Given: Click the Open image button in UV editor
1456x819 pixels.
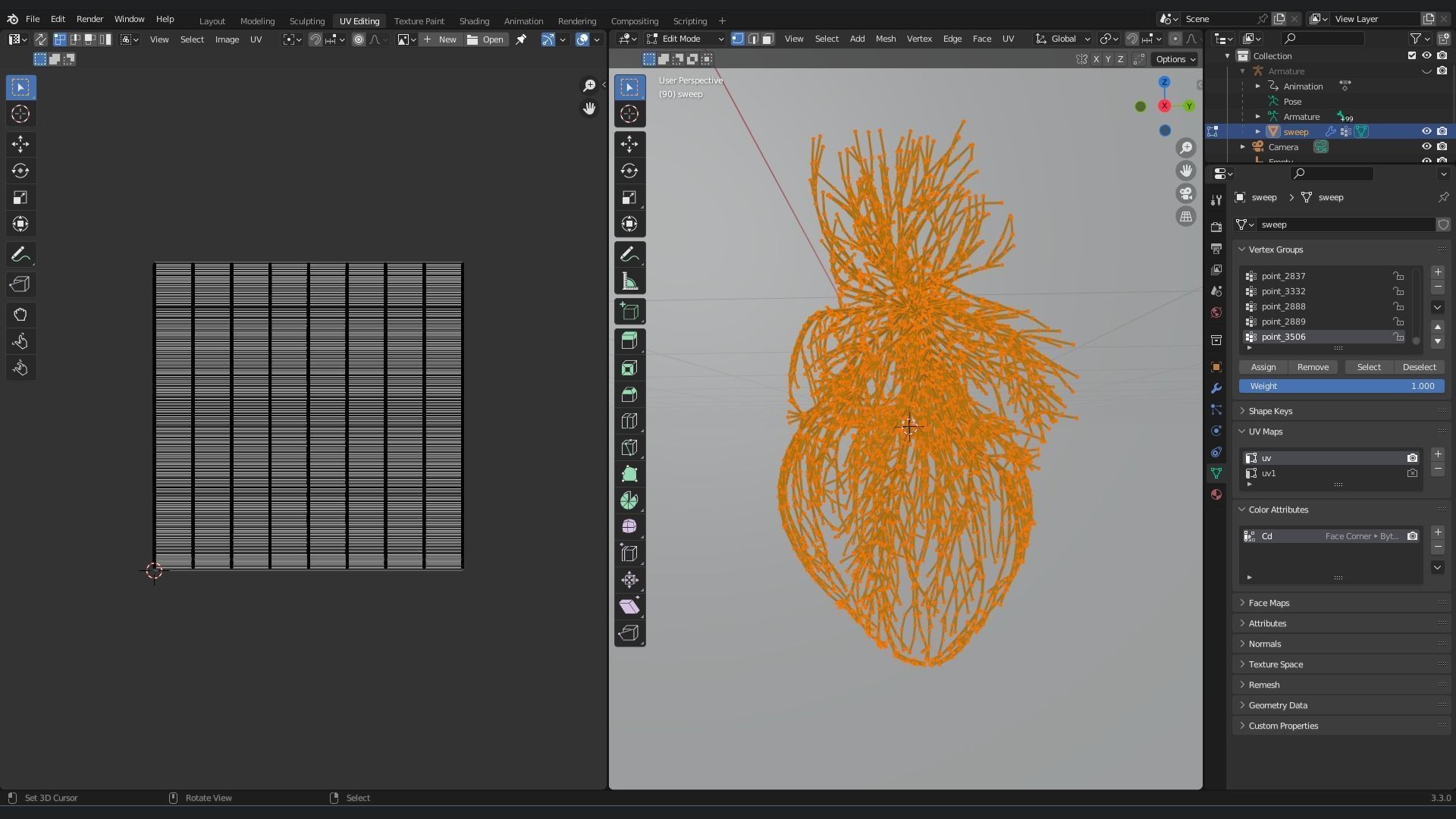Looking at the screenshot, I should 485,39.
